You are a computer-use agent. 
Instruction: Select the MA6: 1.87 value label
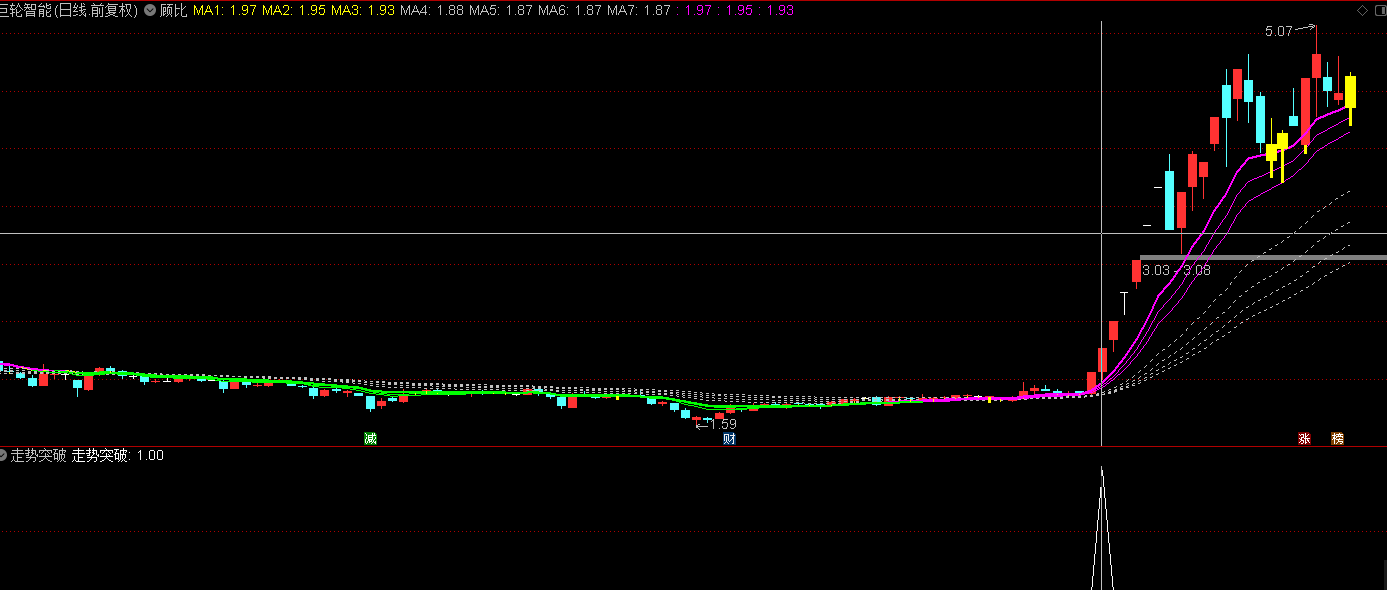(570, 10)
